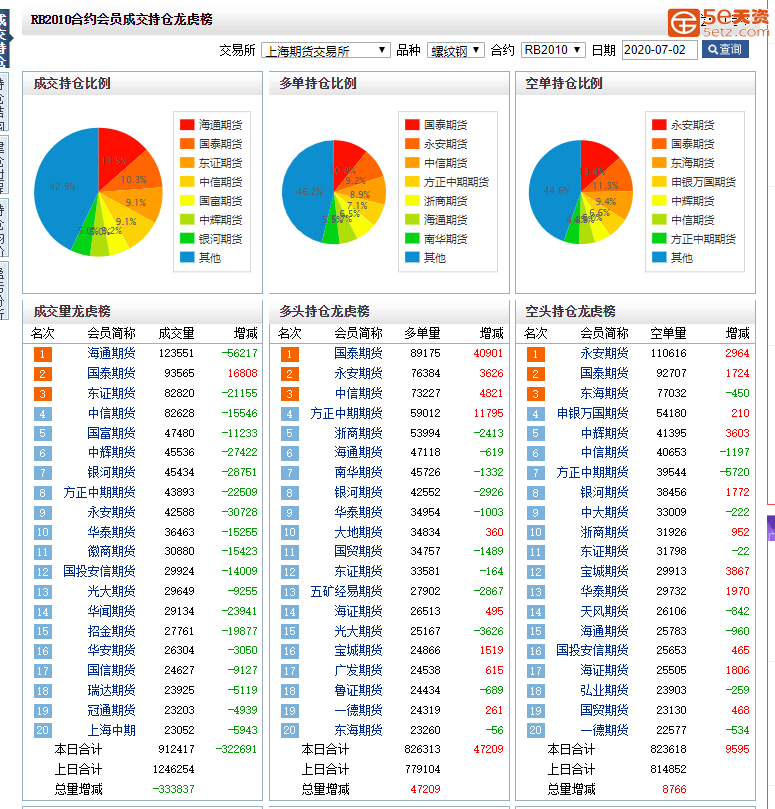Open the 交易所 exchange dropdown

(x=326, y=50)
